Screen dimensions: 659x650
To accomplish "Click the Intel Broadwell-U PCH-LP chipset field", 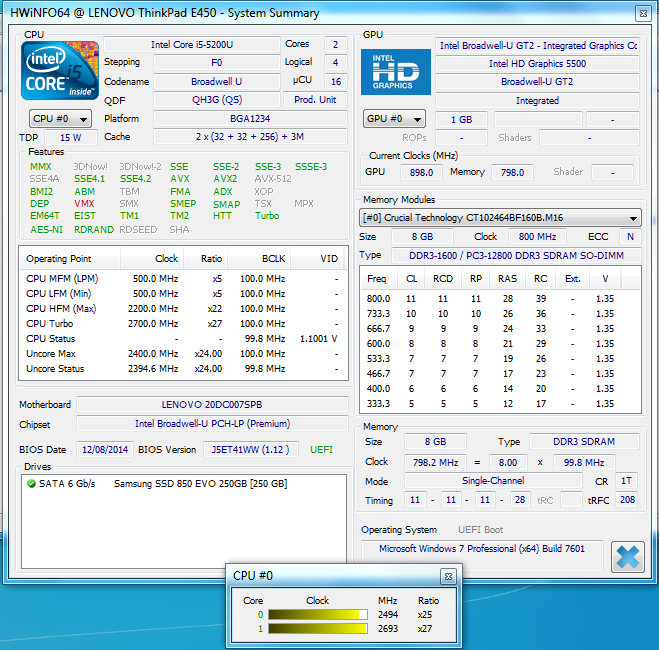I will coord(212,424).
